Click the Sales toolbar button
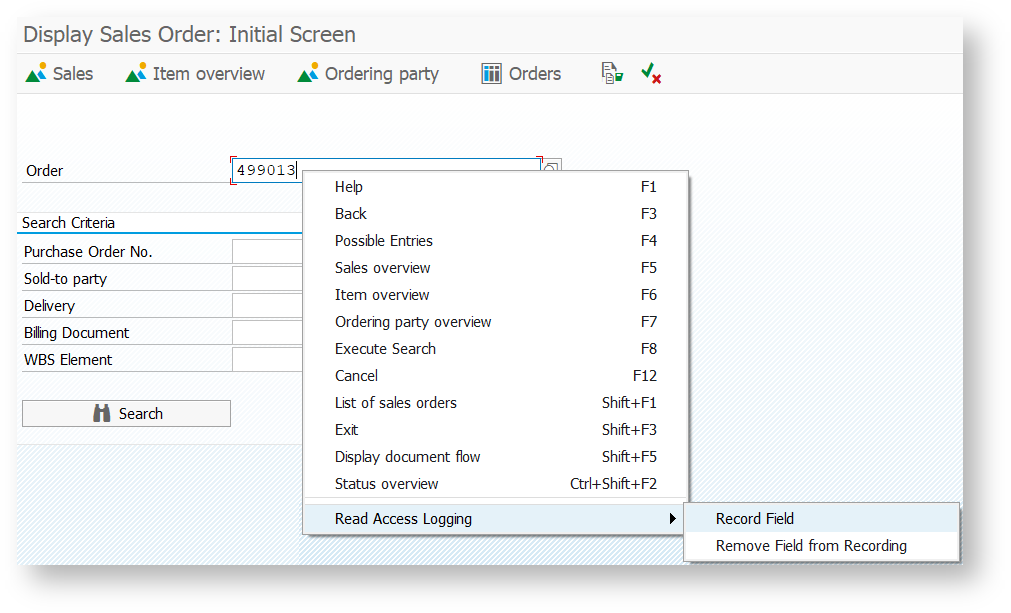The image size is (1011, 613). 59,73
